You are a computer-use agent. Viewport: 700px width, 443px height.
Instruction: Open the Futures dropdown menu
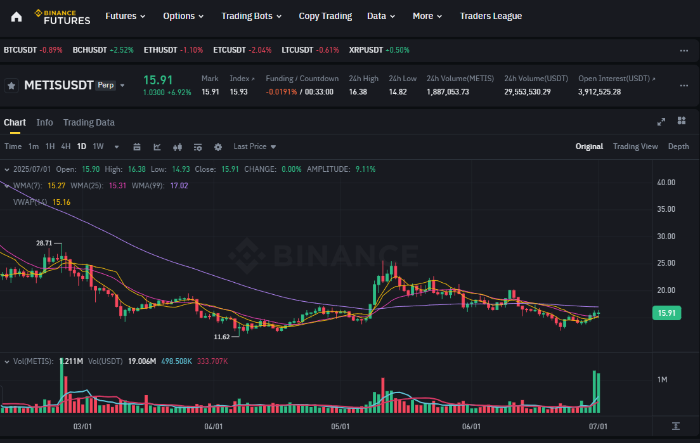click(x=125, y=16)
